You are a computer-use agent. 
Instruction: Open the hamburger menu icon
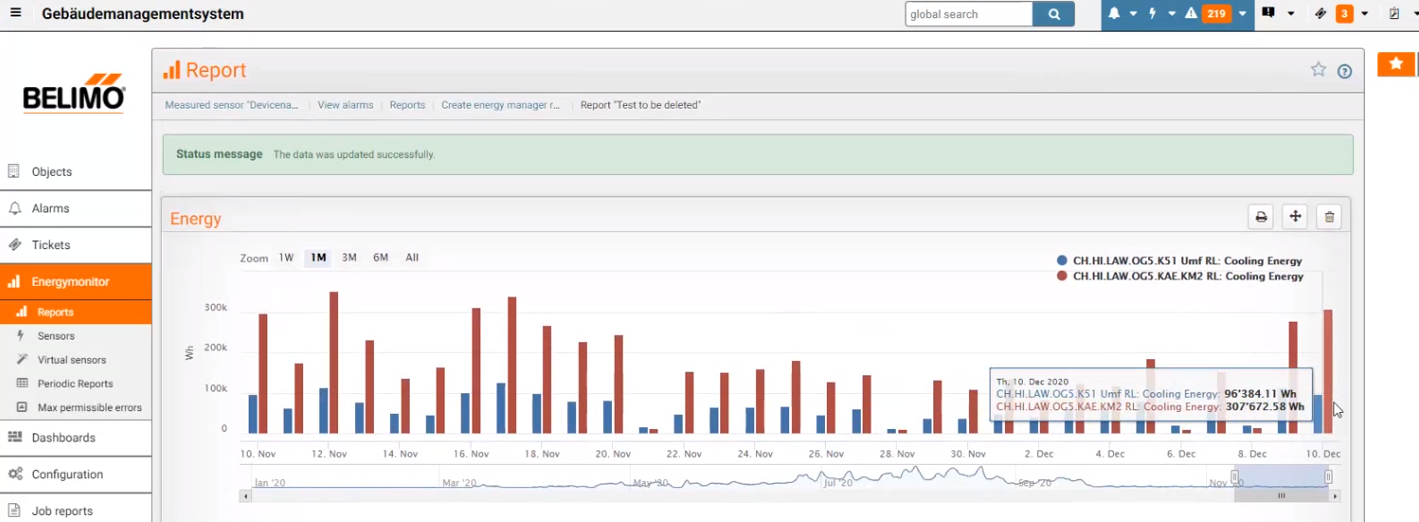coord(15,14)
